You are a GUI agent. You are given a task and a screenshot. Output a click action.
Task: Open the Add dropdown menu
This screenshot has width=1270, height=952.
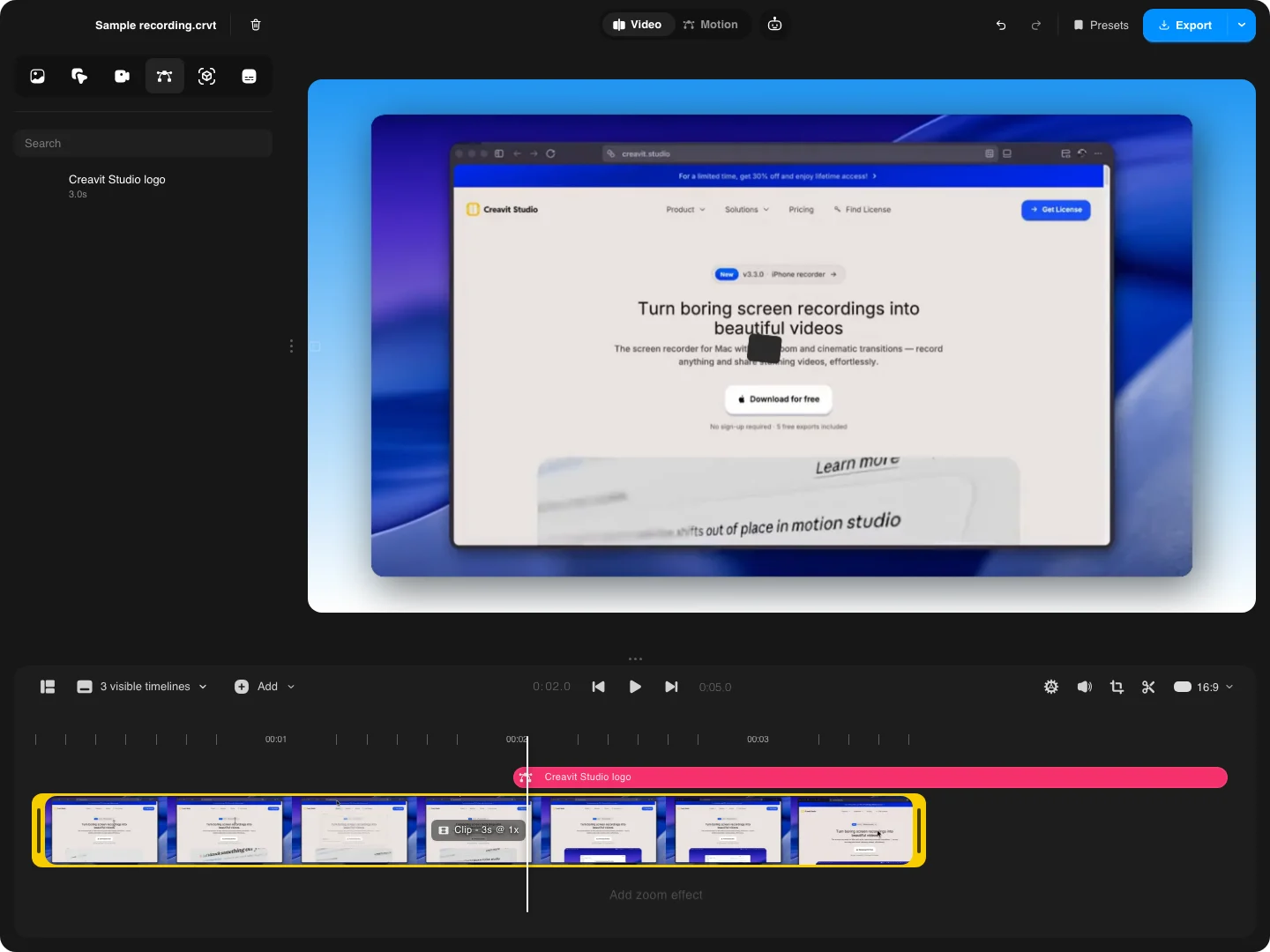tap(265, 687)
